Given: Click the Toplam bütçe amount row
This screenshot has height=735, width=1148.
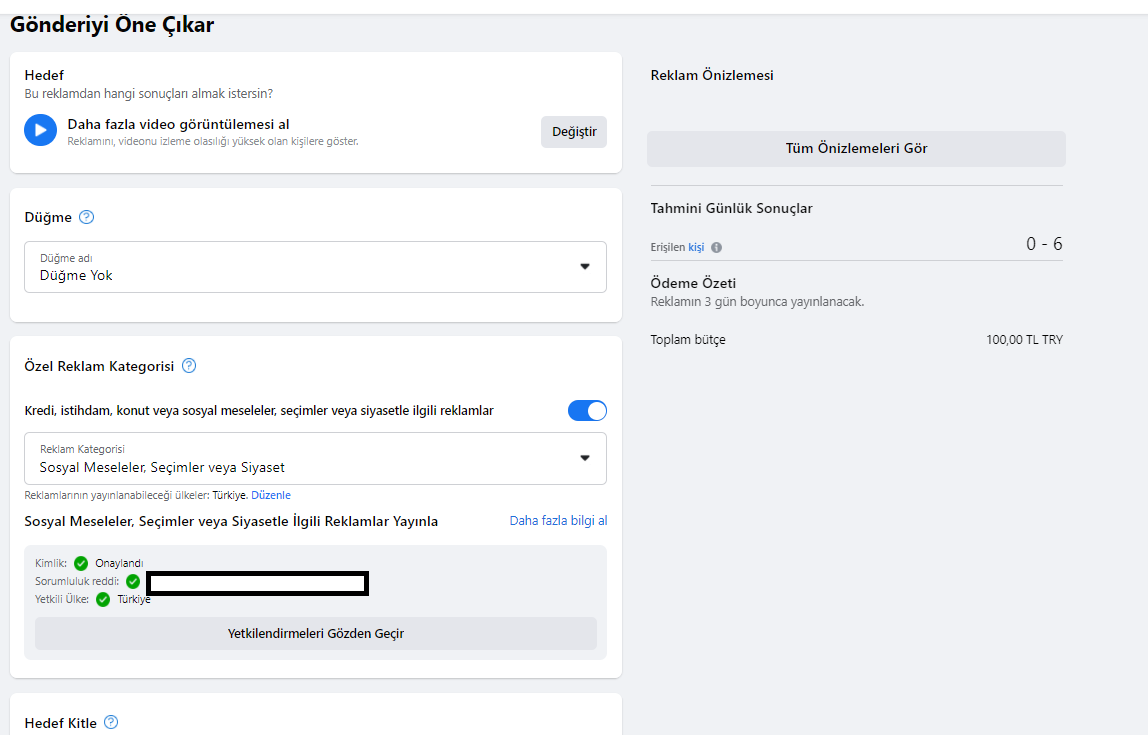Looking at the screenshot, I should tap(857, 340).
